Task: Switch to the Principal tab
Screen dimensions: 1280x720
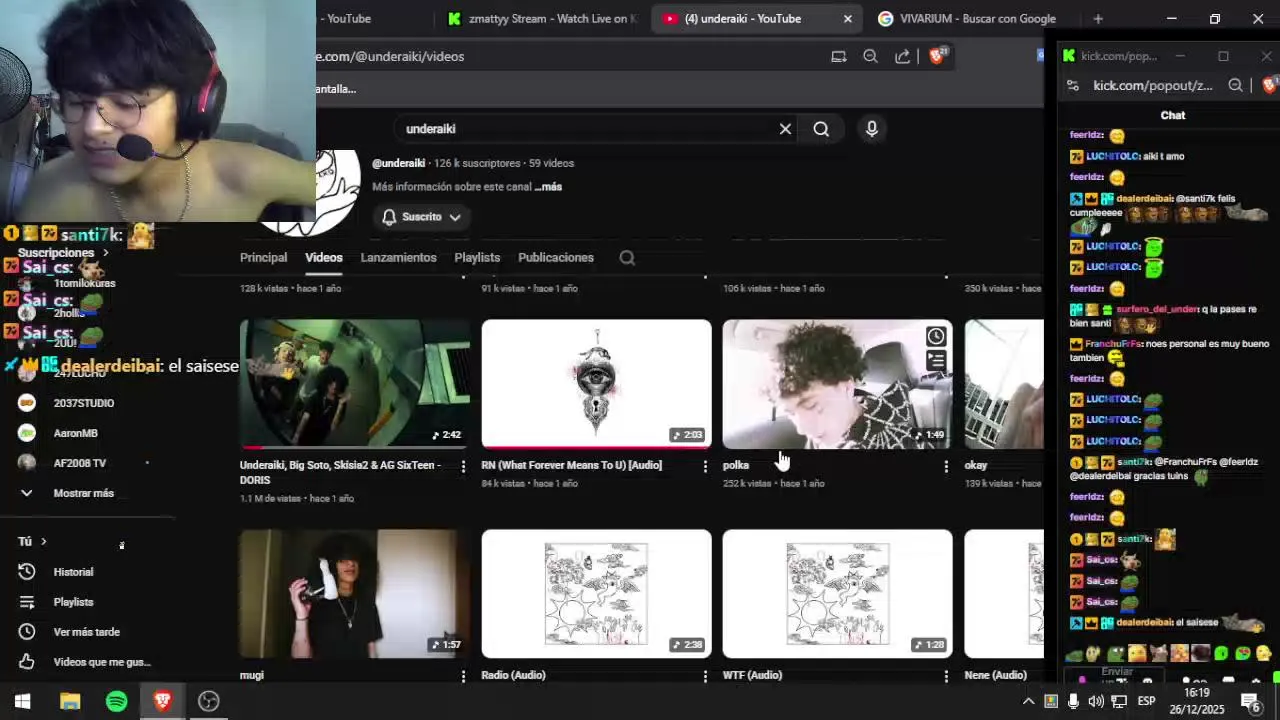Action: click(263, 258)
